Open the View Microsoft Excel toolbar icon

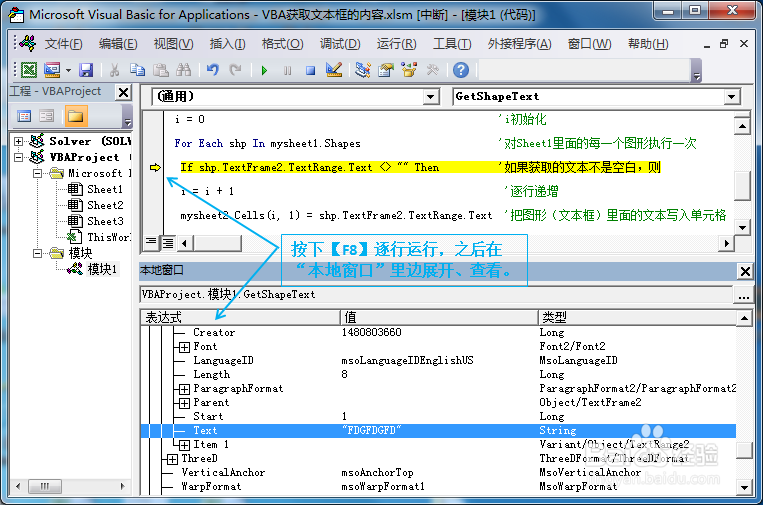coord(29,70)
